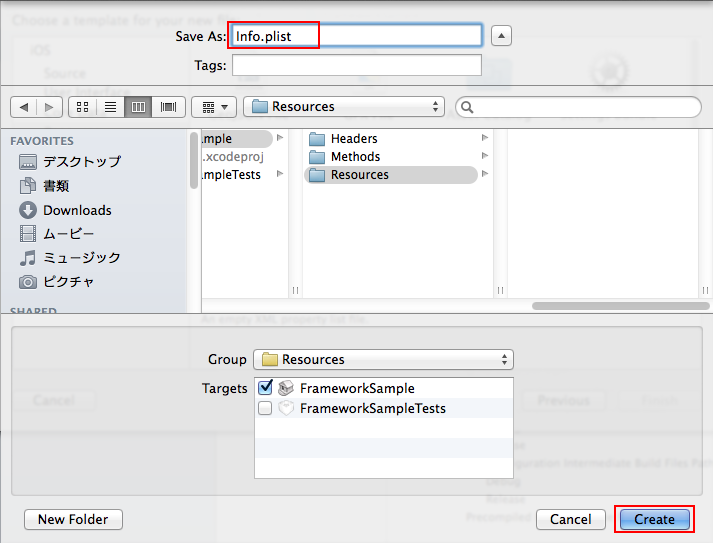Select the .xcodeproj file entry
Screen dimensions: 713x543
[x=233, y=156]
